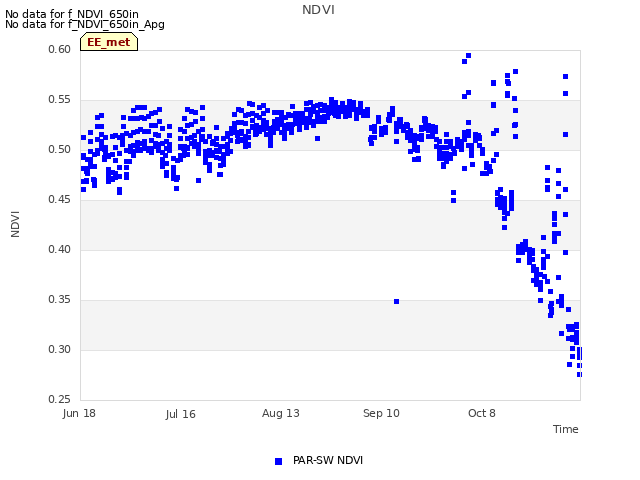Viewport: 640px width, 480px height.
Task: Click the Jul 16 x-axis tick label
Action: point(180,414)
